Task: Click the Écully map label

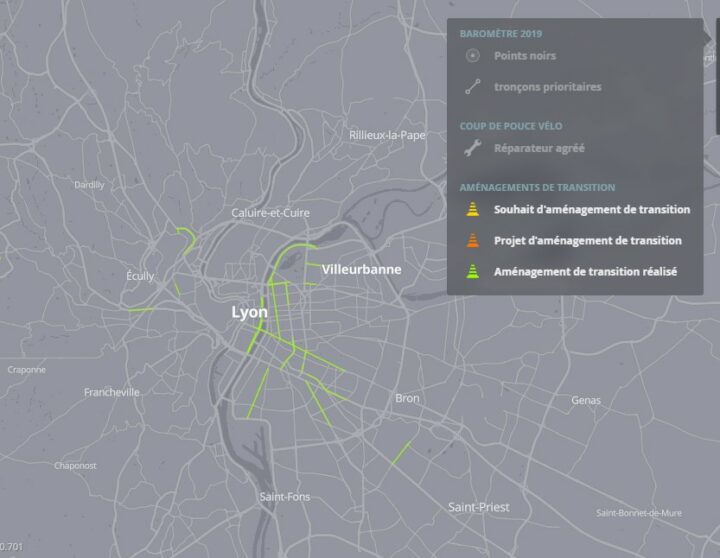Action: click(x=140, y=276)
